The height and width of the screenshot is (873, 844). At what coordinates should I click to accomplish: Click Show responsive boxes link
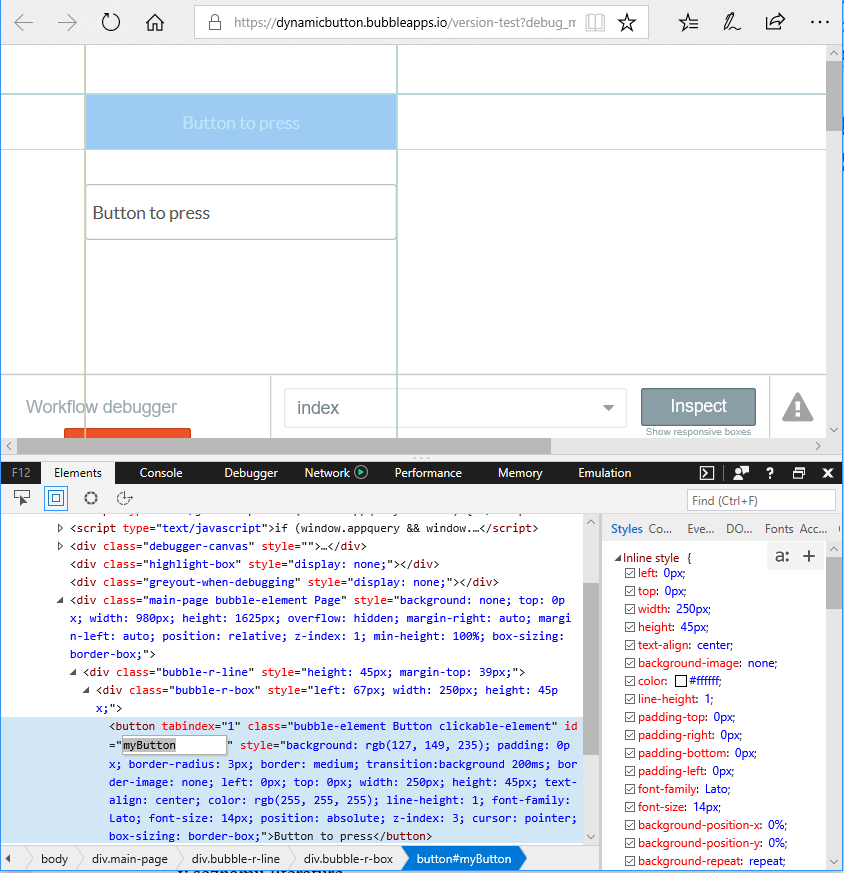click(698, 432)
